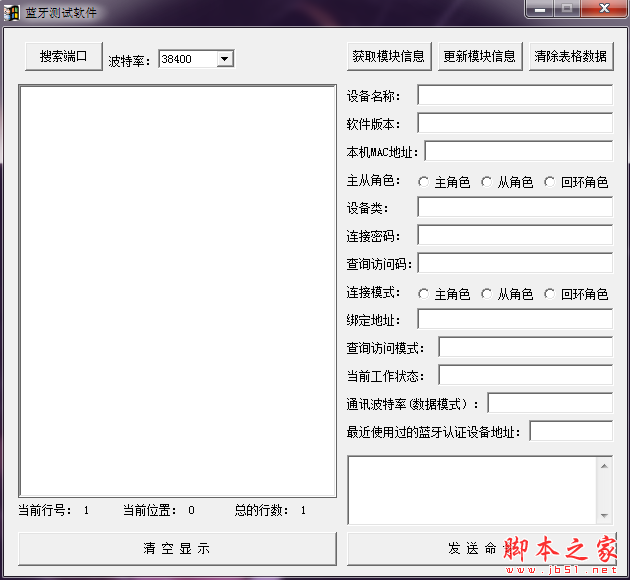
Task: Click 通讯波特率(数据模式) input field
Action: (550, 403)
